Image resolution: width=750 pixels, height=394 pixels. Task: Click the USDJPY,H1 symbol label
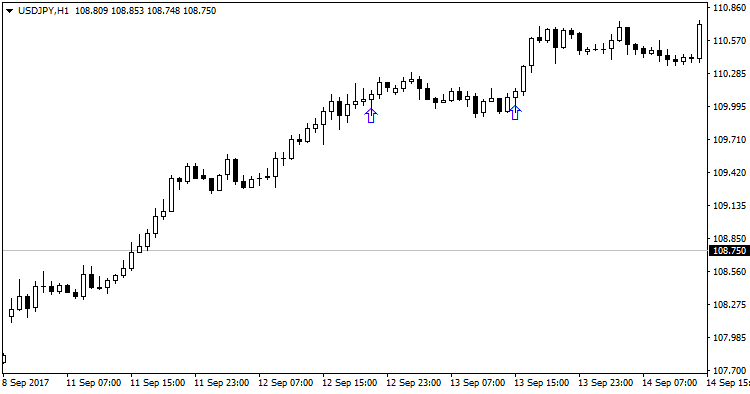point(44,11)
